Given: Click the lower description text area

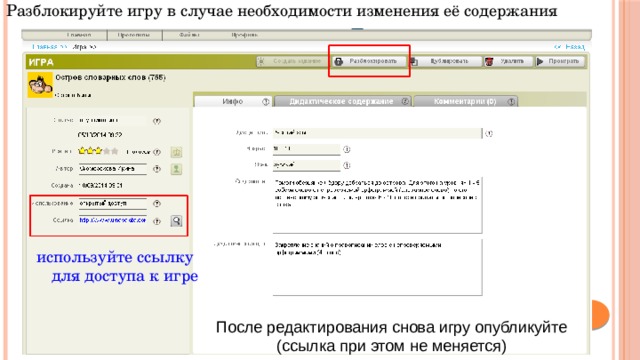Looking at the screenshot, I should click(x=378, y=267).
